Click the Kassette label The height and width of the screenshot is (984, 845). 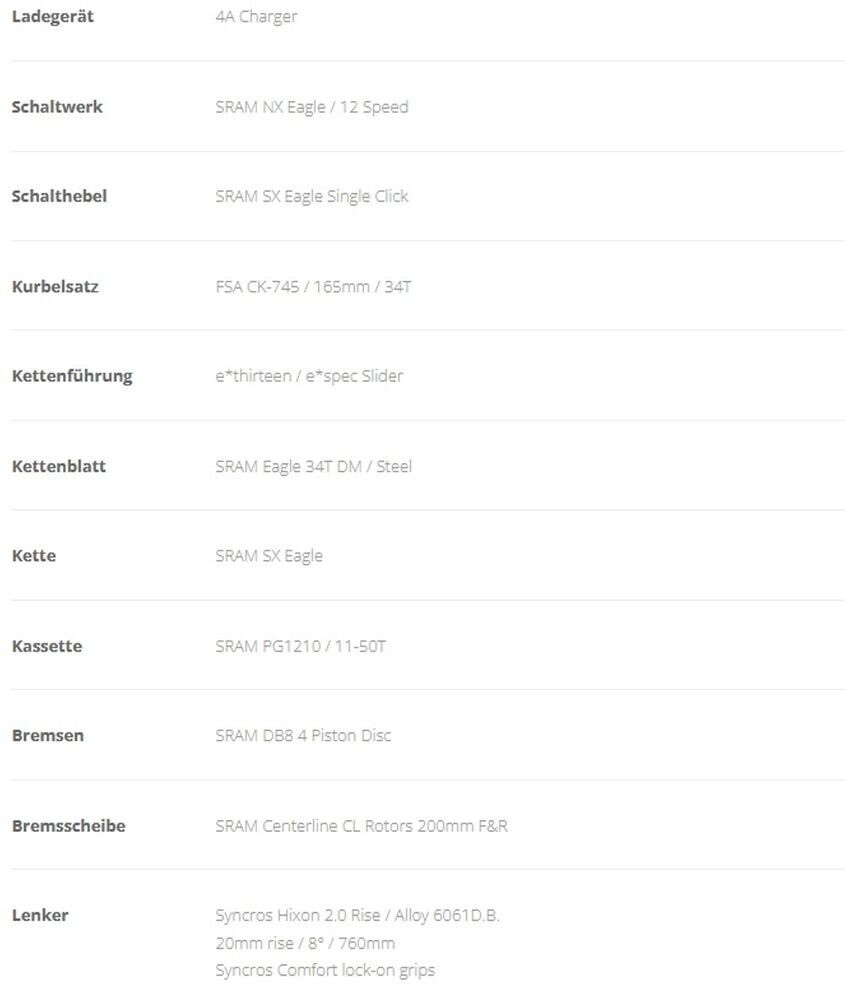click(x=47, y=646)
